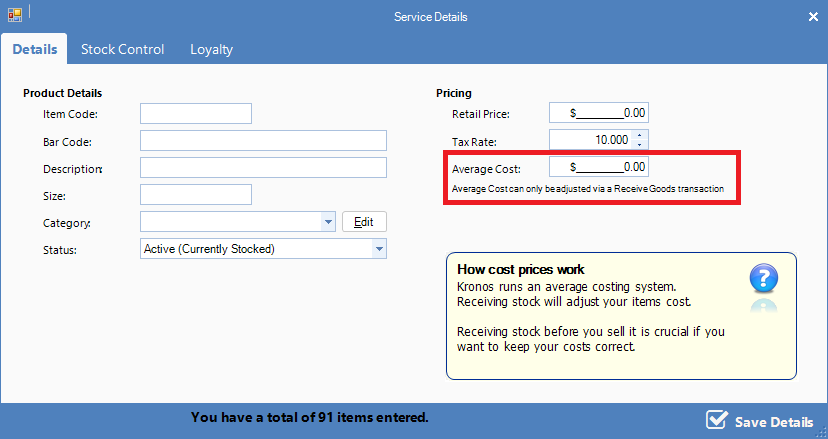Focus the Item Code field
828x439 pixels.
[196, 113]
